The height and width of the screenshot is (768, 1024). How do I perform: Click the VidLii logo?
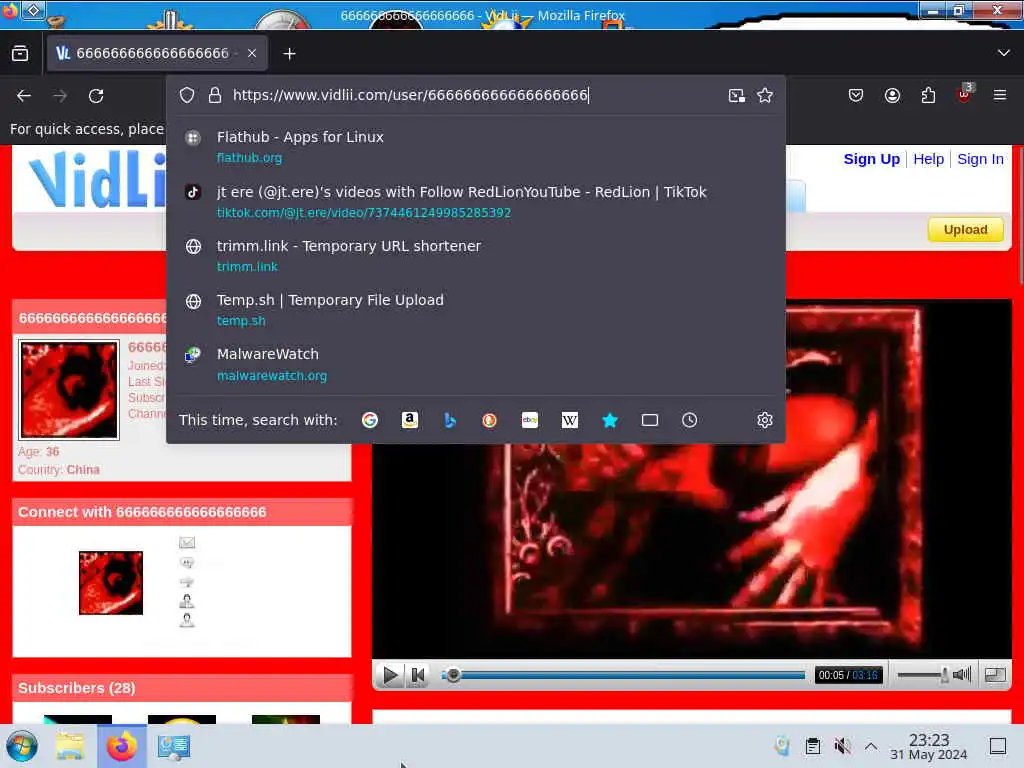pyautogui.click(x=97, y=179)
